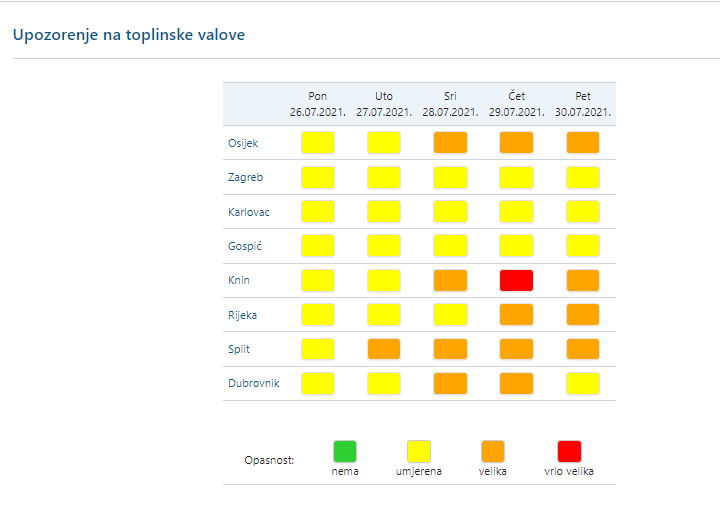720x514 pixels.
Task: Click the green 'nema' legend swatch
Action: pyautogui.click(x=345, y=451)
